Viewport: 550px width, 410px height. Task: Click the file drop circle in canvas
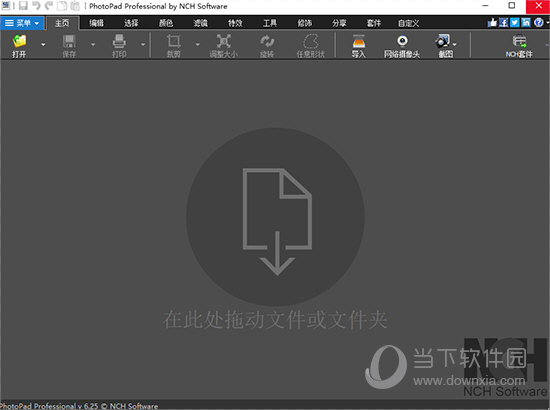[275, 217]
